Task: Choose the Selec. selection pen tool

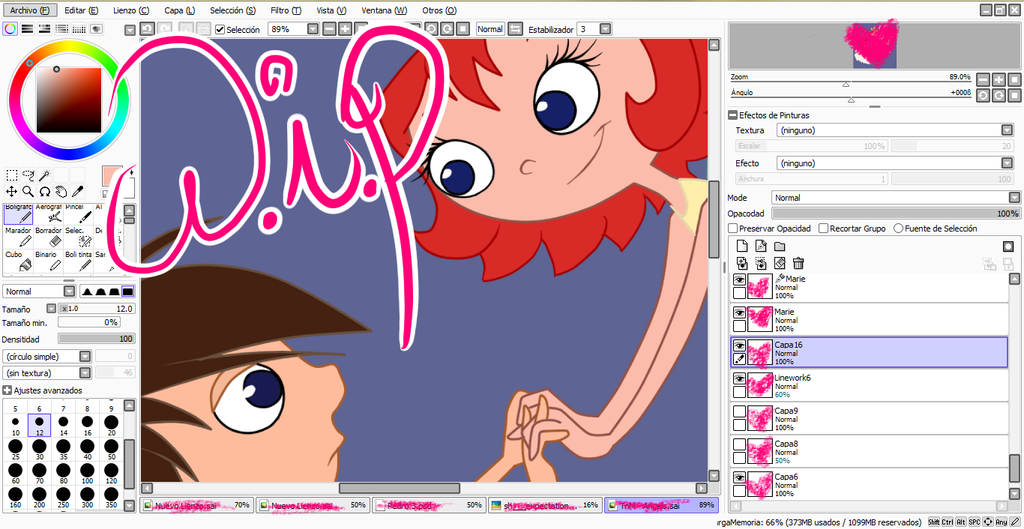Action: point(79,238)
